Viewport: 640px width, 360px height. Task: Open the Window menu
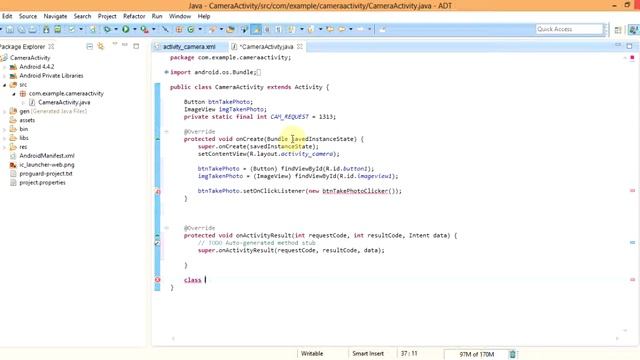[180, 16]
